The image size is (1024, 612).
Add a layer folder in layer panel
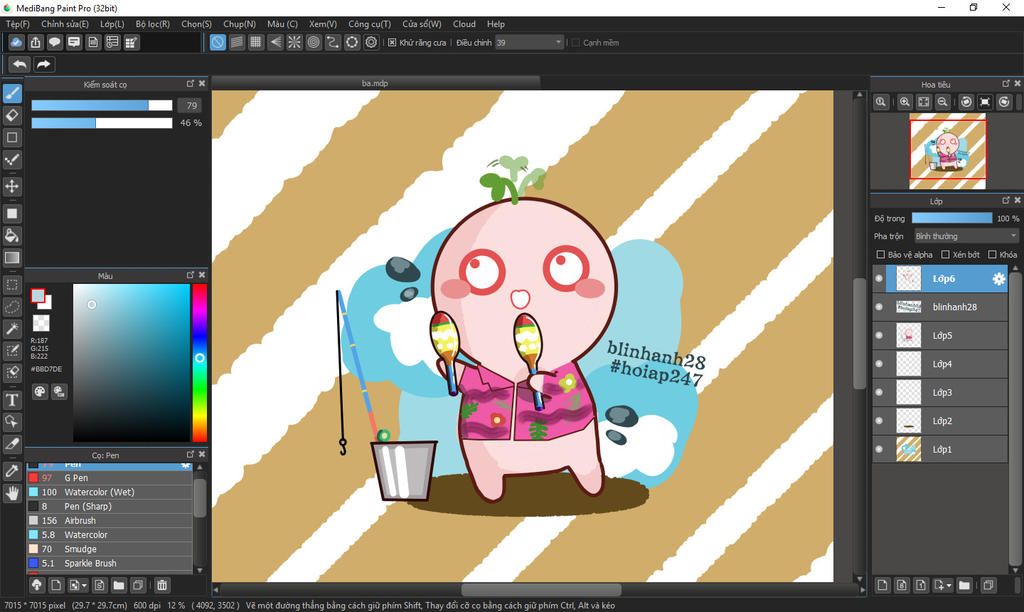[965, 585]
